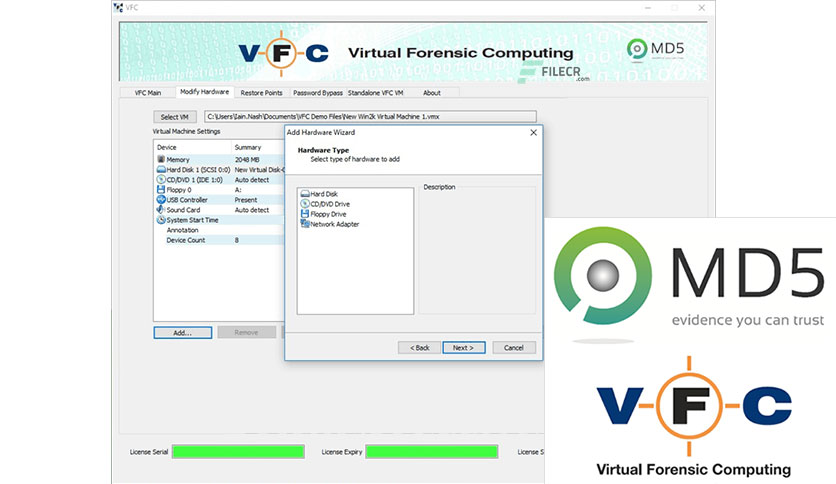This screenshot has height=484, width=836.
Task: Click the Memory device icon
Action: 161,159
